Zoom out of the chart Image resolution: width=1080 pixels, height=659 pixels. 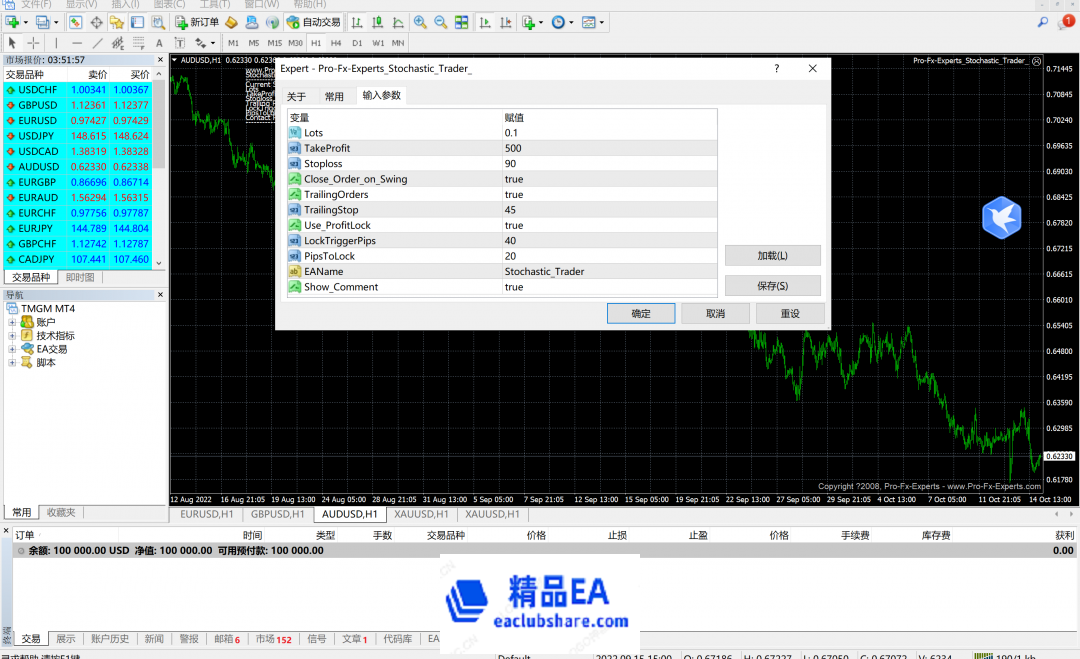441,22
